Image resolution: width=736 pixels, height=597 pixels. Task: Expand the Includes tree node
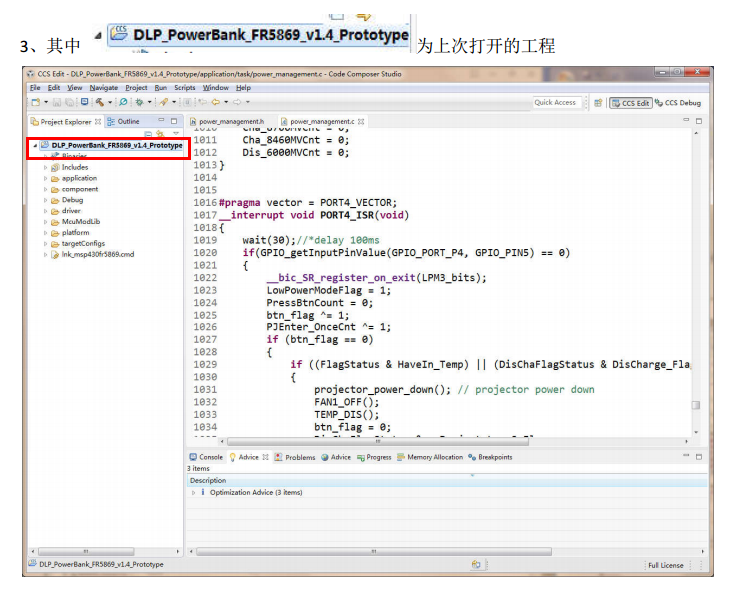[45, 168]
